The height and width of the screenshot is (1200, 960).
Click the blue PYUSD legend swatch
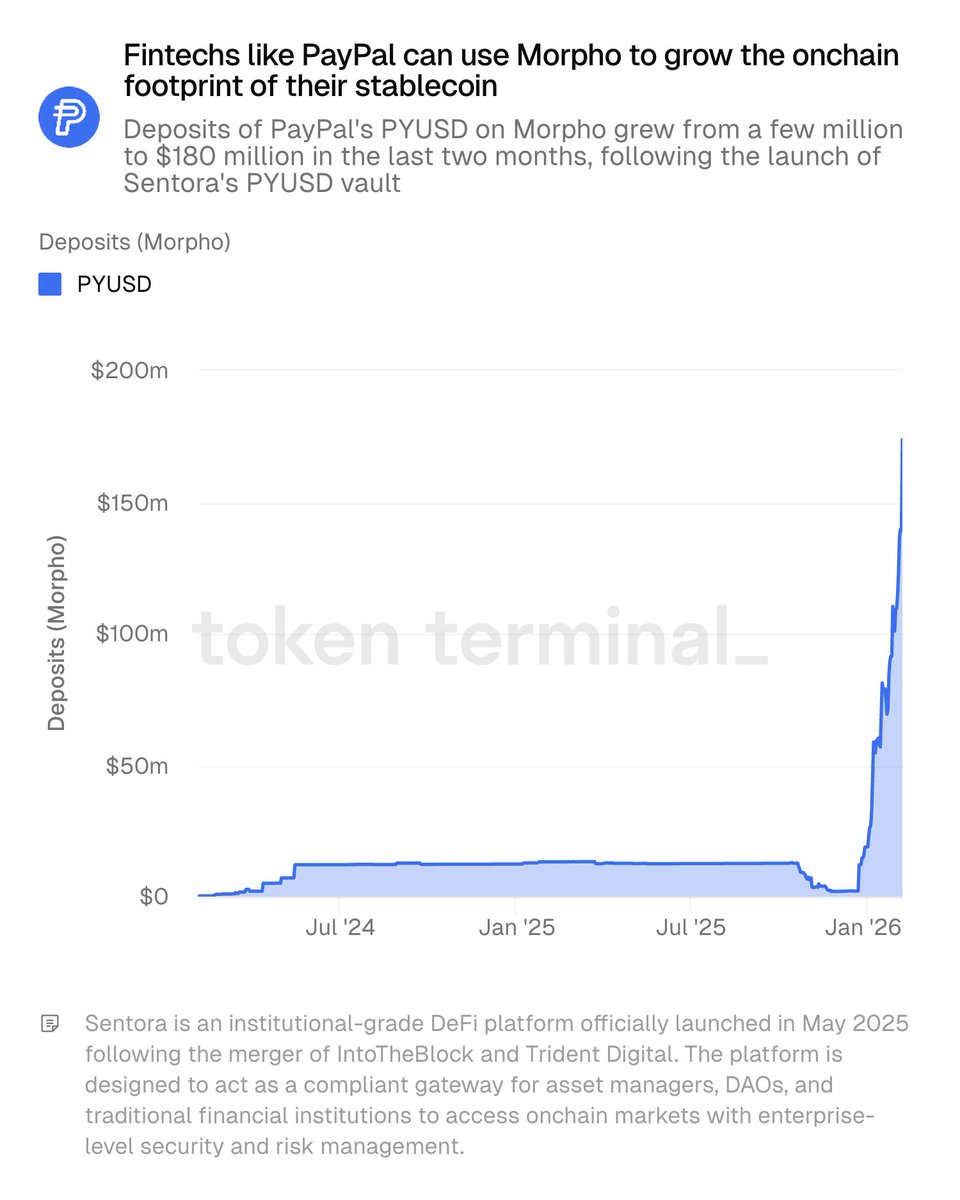tap(50, 284)
